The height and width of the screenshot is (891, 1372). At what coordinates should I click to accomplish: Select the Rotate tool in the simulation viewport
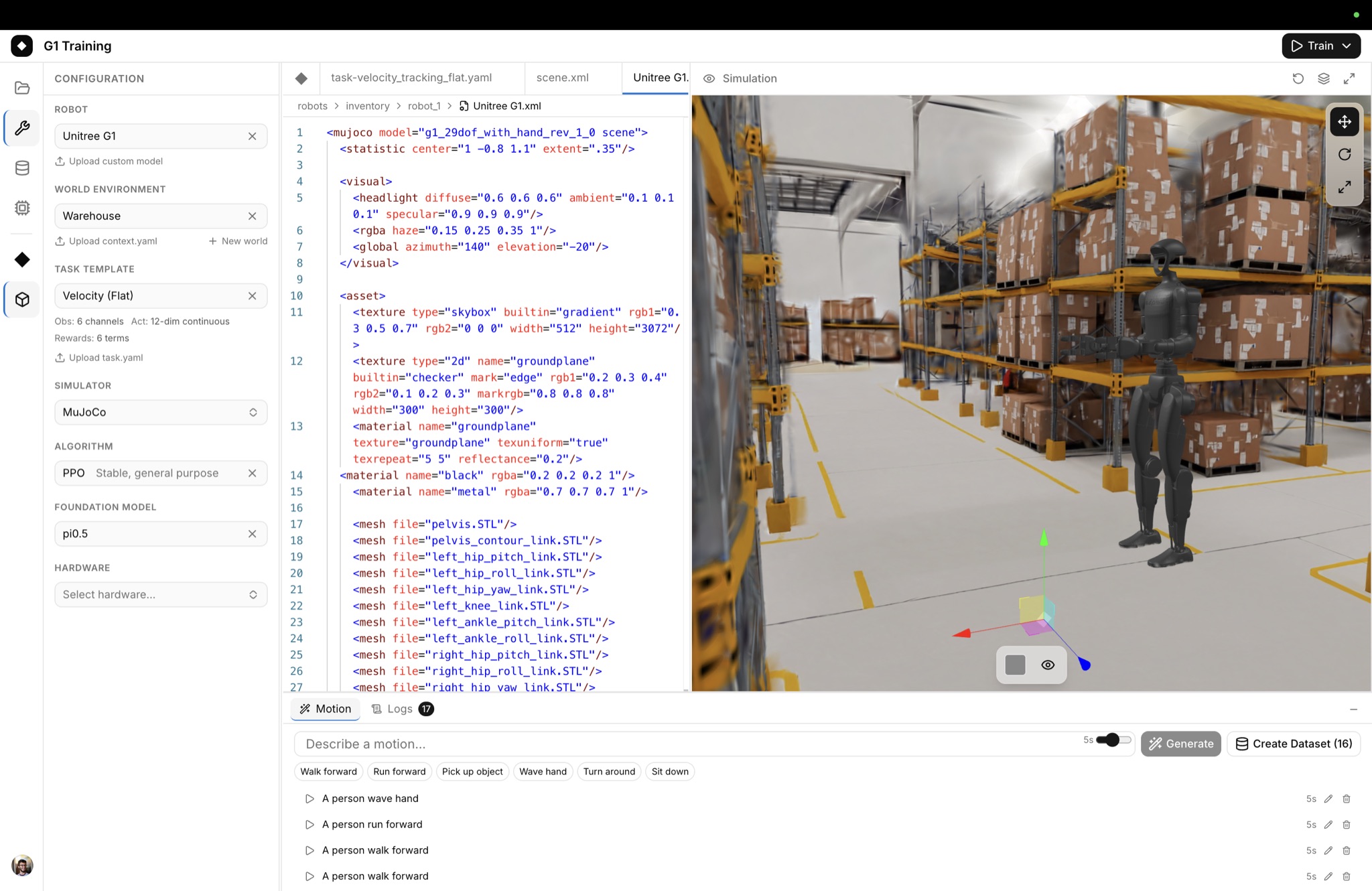(1345, 154)
